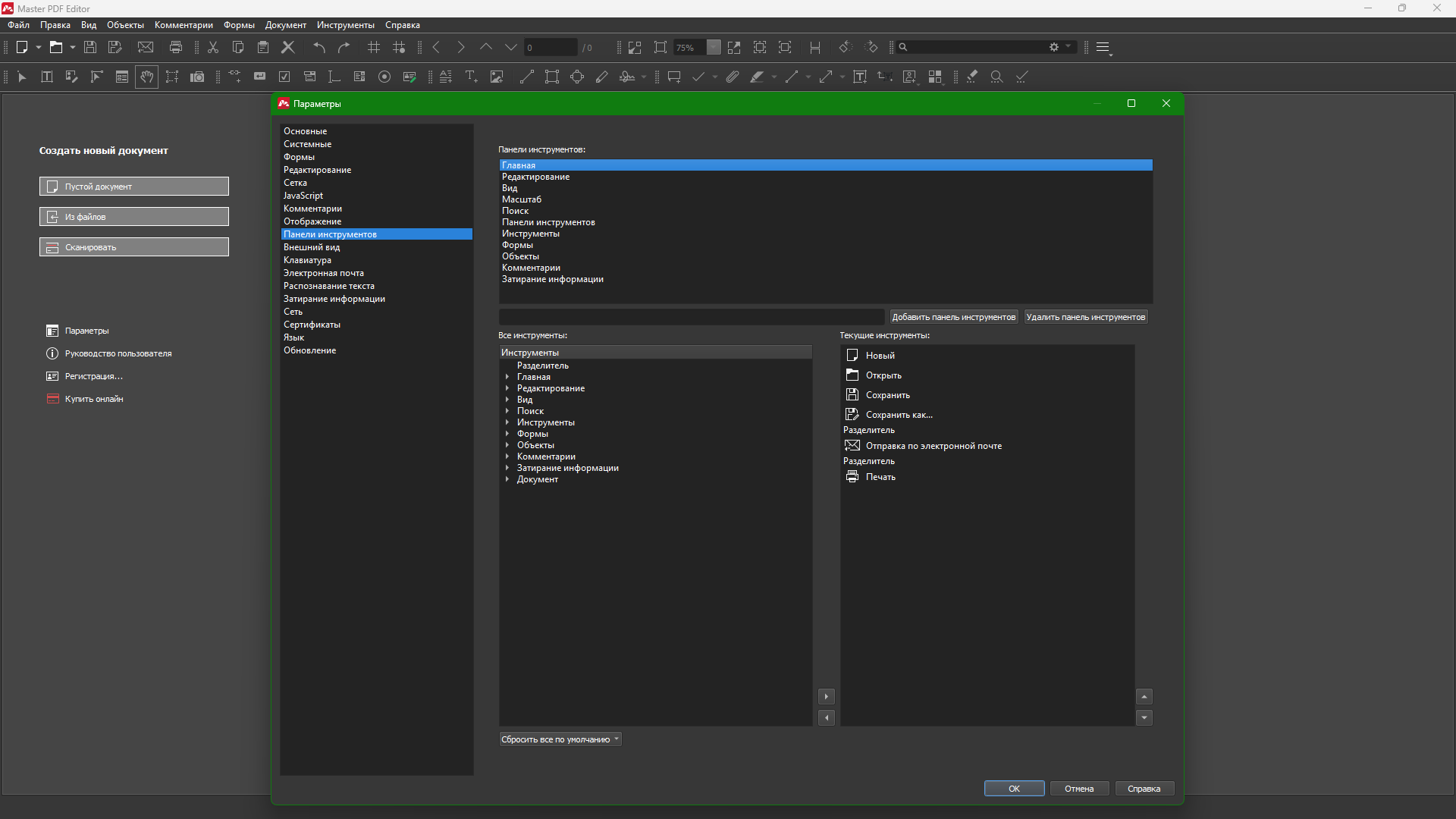1456x819 pixels.
Task: Open the 75% zoom dropdown
Action: [714, 47]
